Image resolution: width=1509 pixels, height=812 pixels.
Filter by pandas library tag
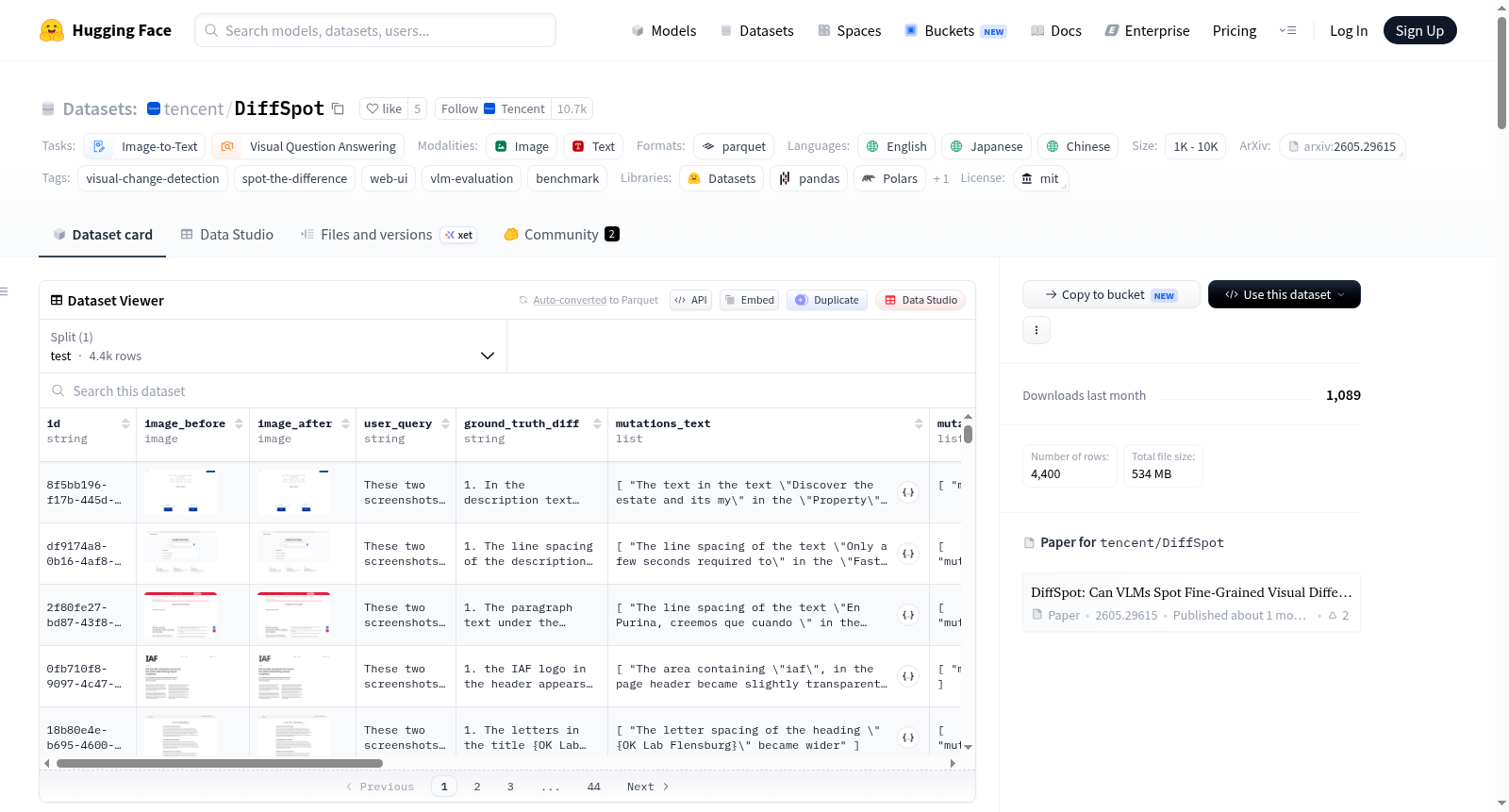point(808,178)
